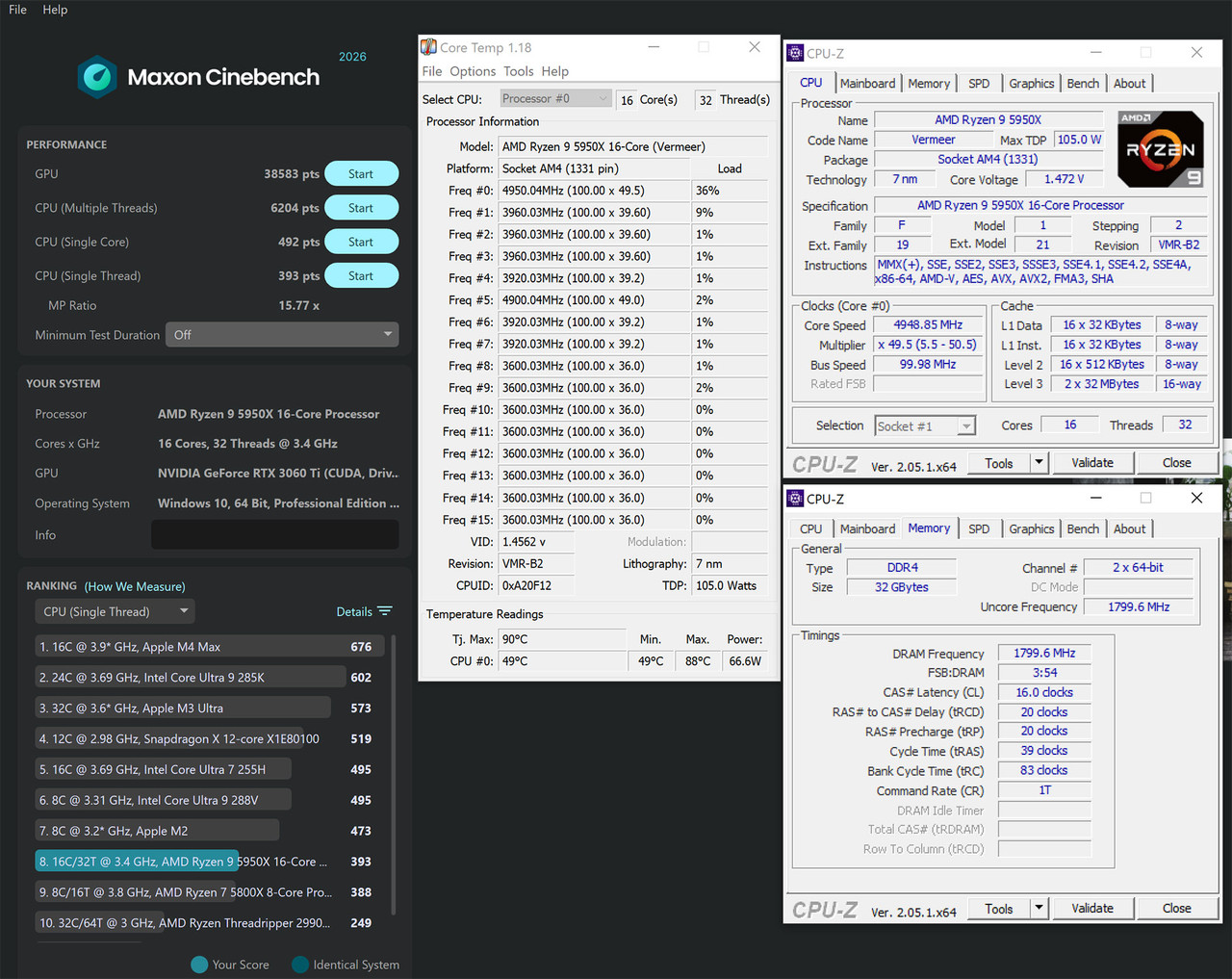Click the Your Score legend dot
The width and height of the screenshot is (1232, 979).
(x=199, y=965)
